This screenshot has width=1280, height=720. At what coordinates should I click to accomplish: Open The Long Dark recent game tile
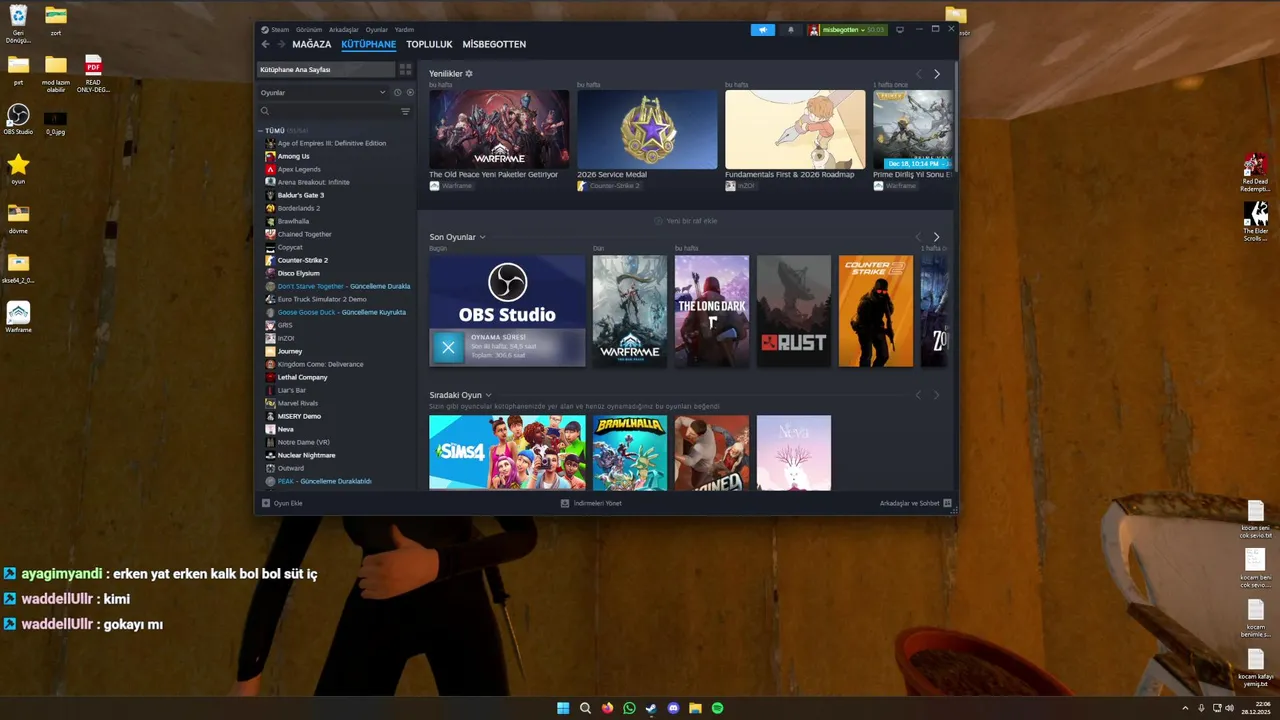712,311
